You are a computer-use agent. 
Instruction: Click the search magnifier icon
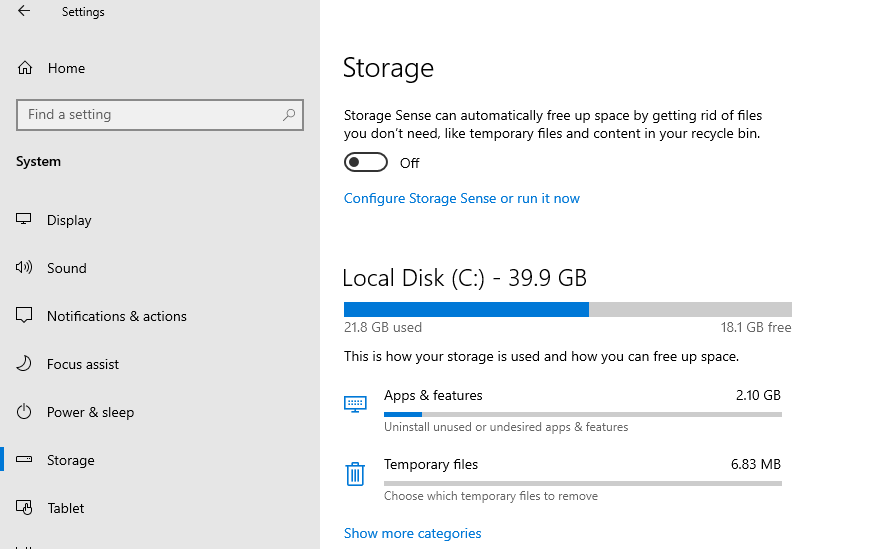[x=289, y=115]
